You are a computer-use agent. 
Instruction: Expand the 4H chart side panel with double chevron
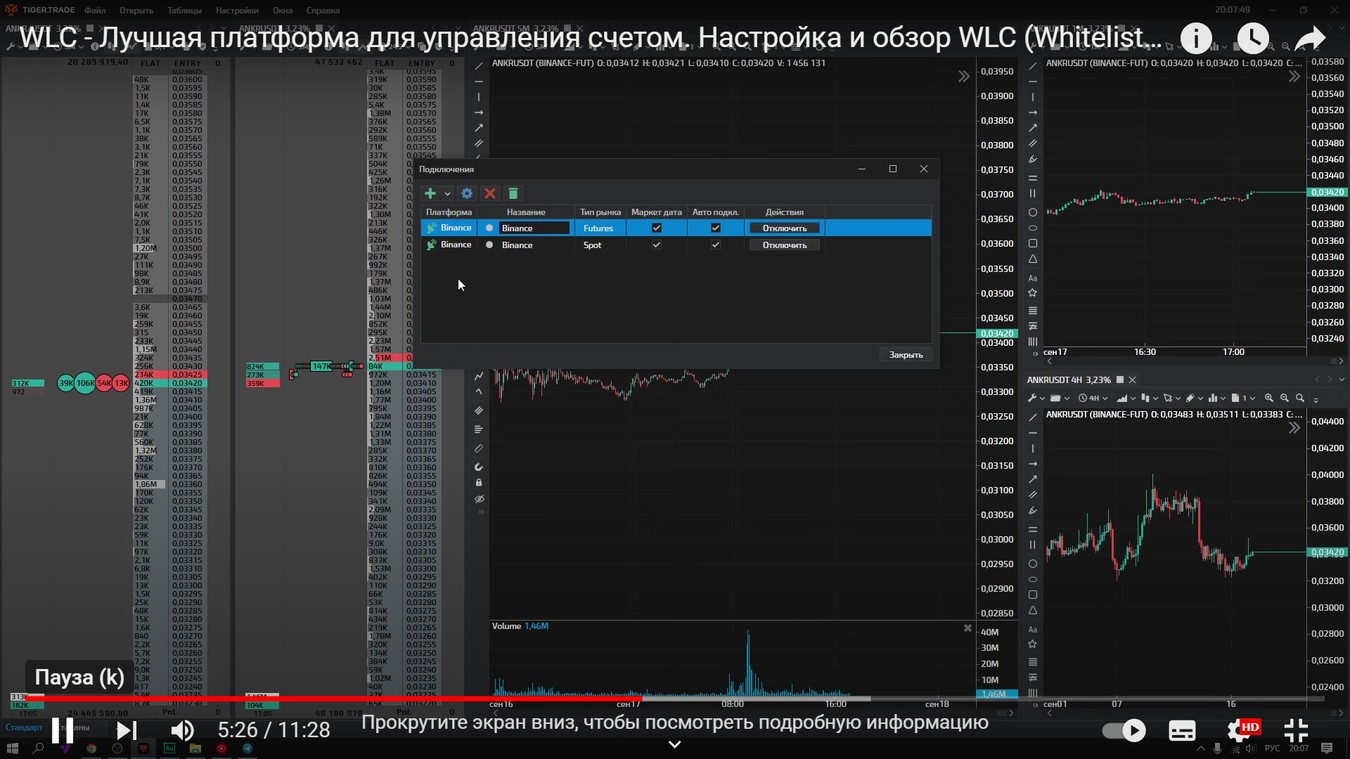coord(1294,427)
